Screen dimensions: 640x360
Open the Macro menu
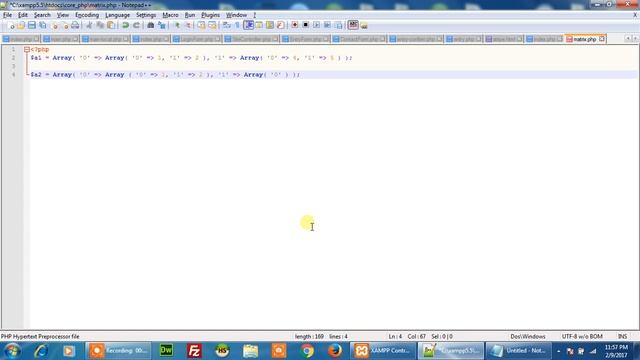pyautogui.click(x=170, y=15)
